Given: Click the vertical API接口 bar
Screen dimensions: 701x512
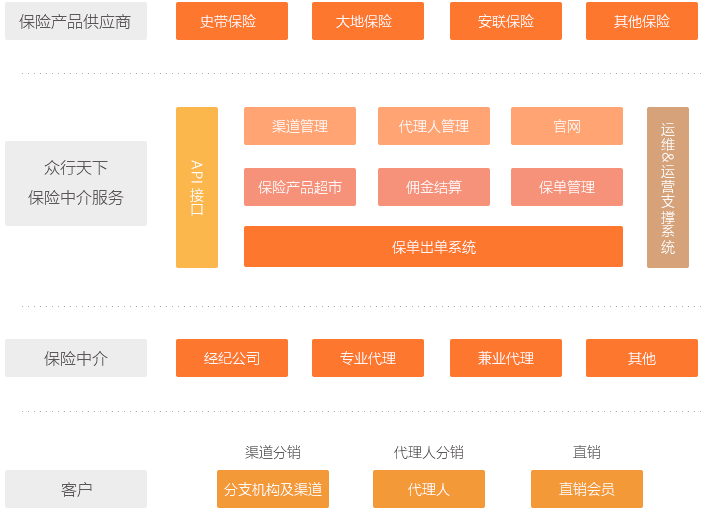Looking at the screenshot, I should pos(196,187).
